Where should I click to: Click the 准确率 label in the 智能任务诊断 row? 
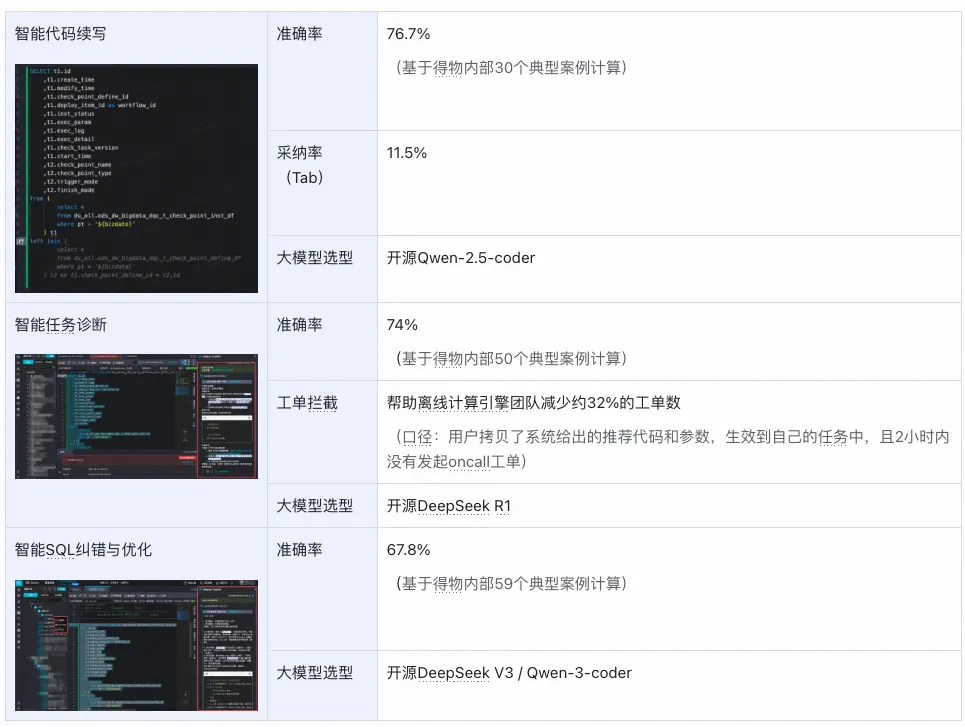[x=300, y=324]
